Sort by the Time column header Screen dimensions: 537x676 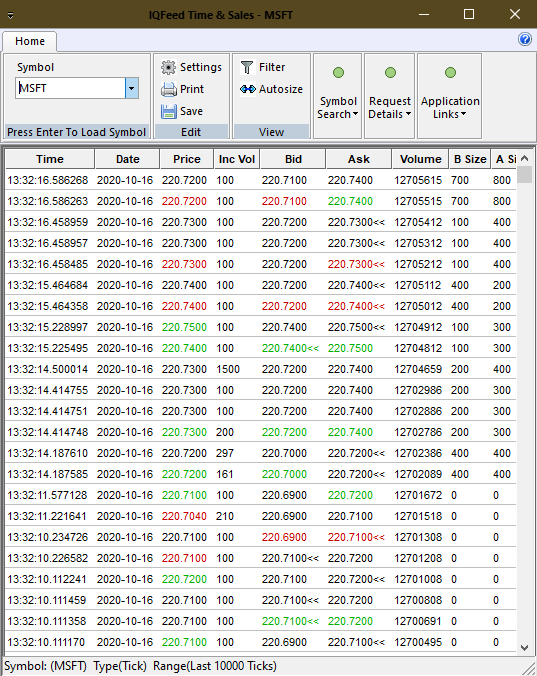50,159
